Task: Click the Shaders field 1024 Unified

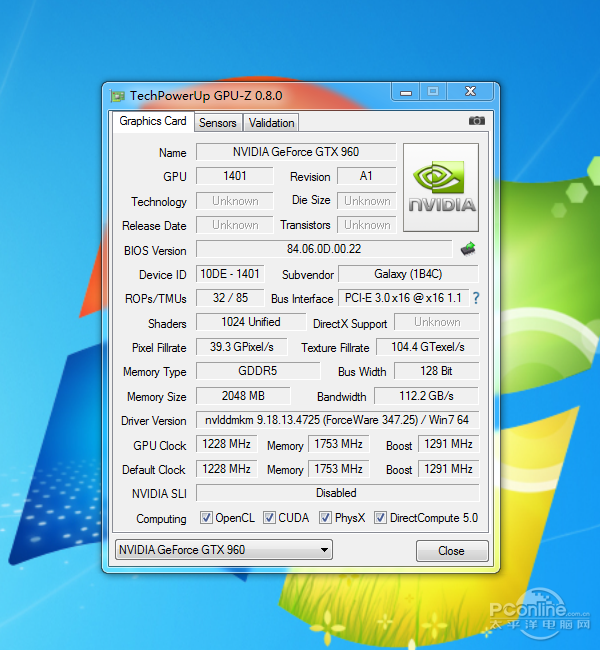Action: [251, 322]
